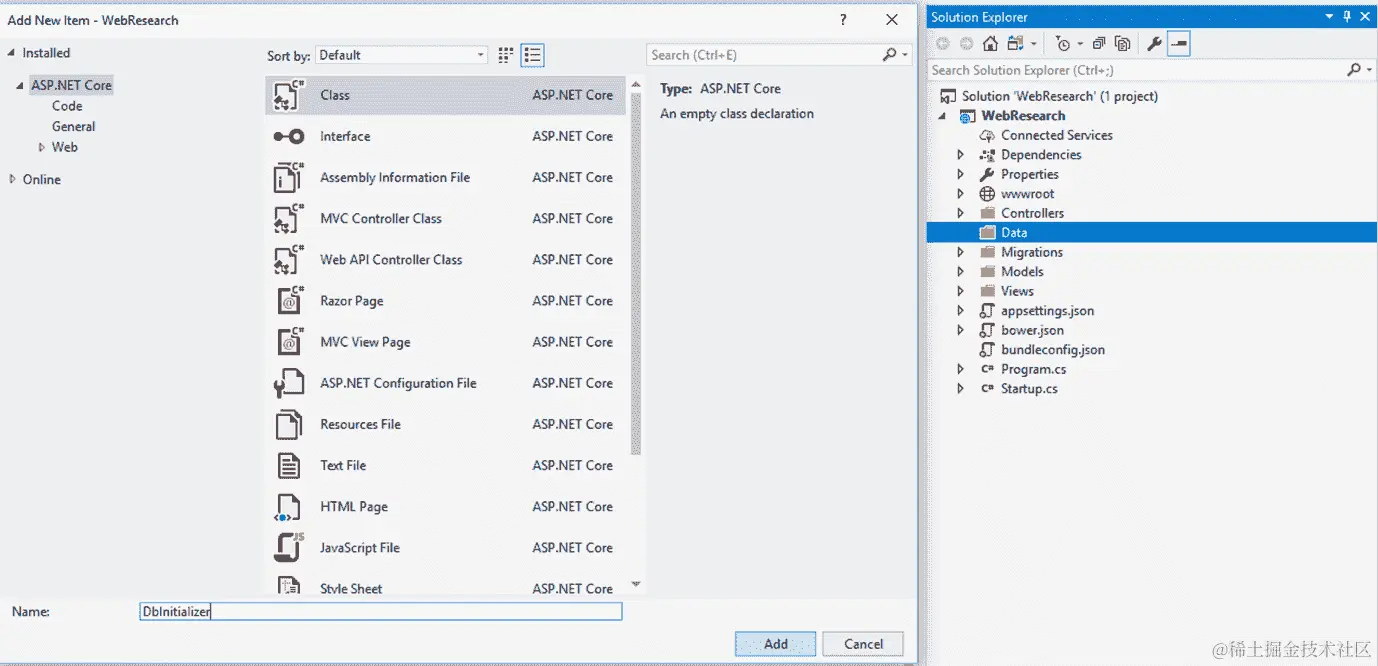The width and height of the screenshot is (1378, 666).
Task: Select the Code category
Action: pyautogui.click(x=67, y=106)
